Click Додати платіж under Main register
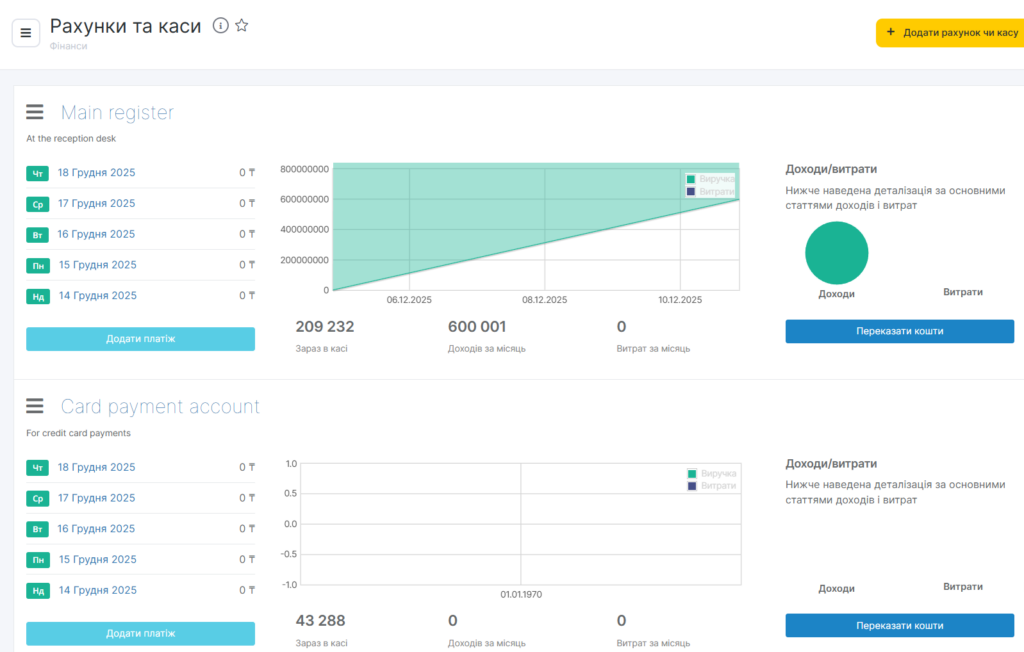 pyautogui.click(x=140, y=339)
